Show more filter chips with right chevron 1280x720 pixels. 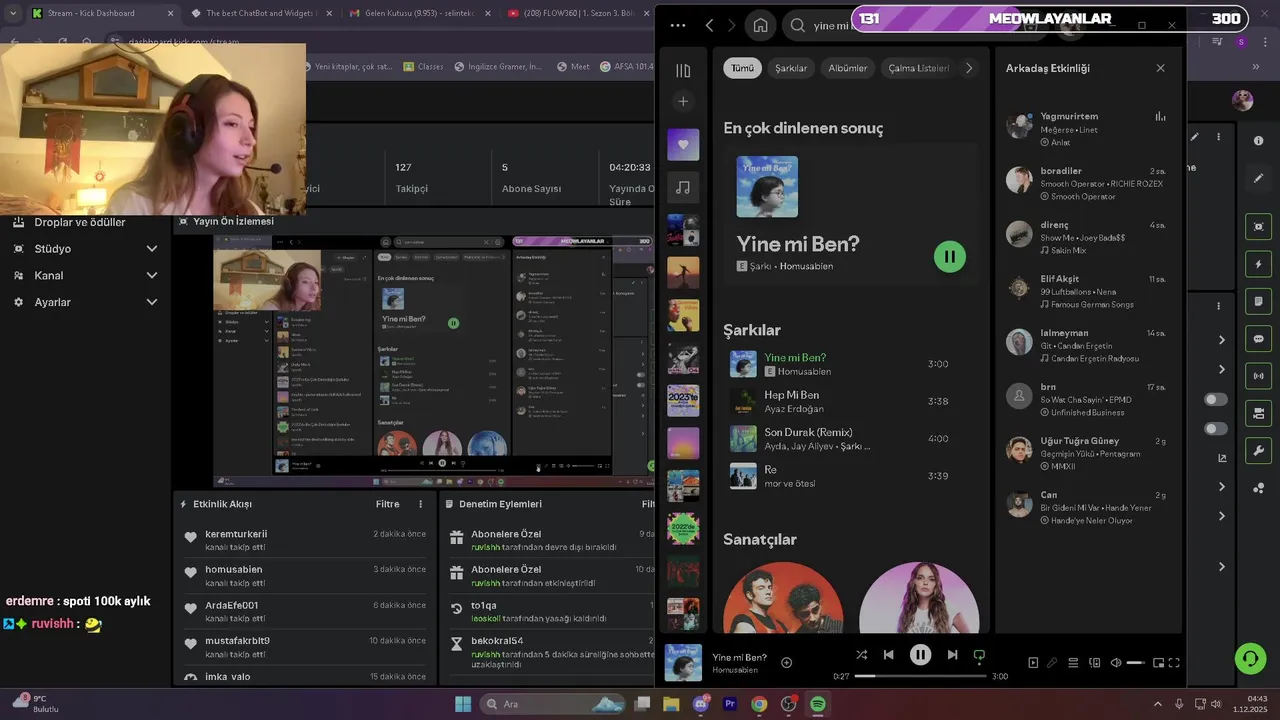point(968,68)
